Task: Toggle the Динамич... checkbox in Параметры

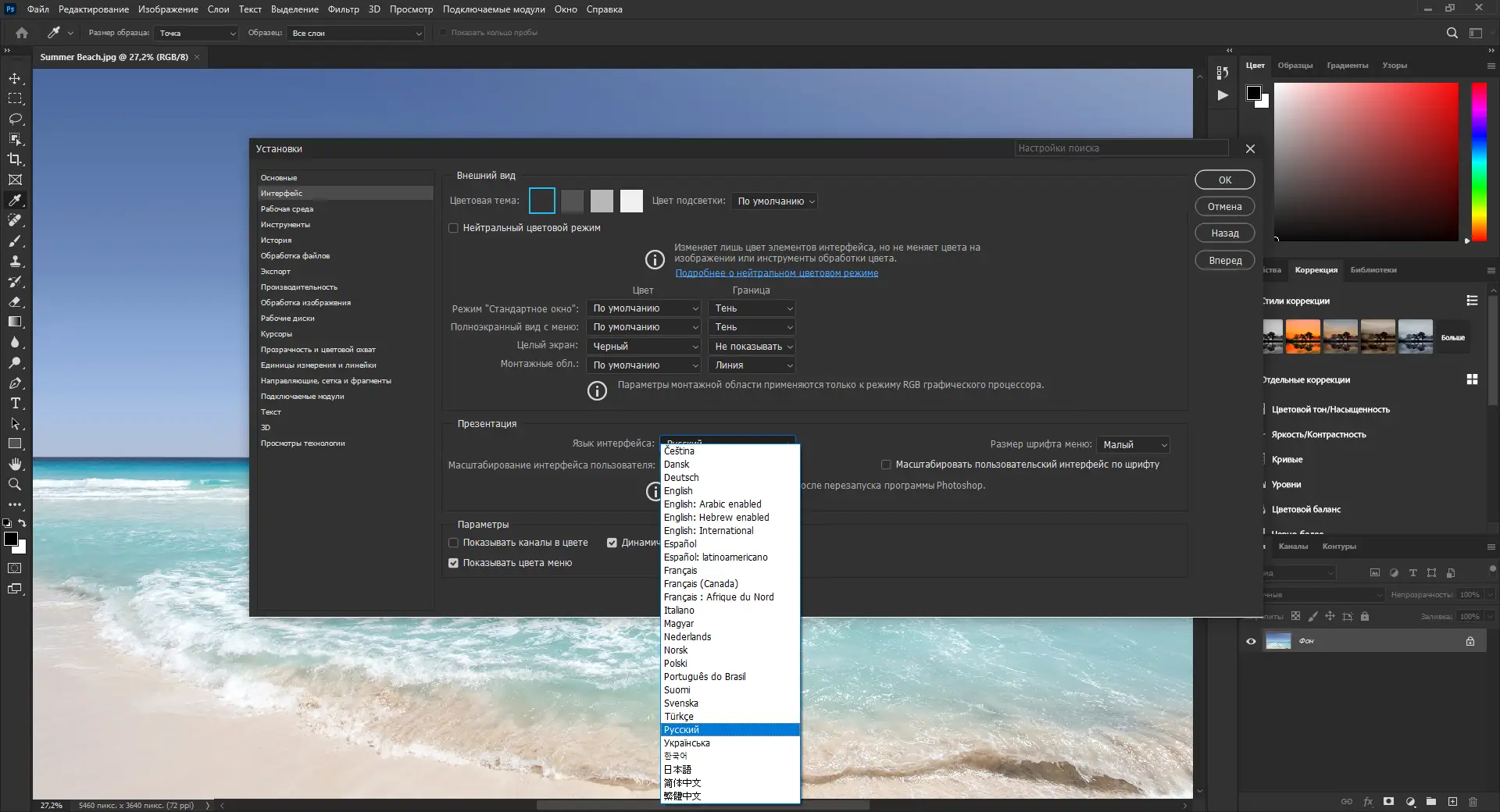Action: pyautogui.click(x=612, y=543)
